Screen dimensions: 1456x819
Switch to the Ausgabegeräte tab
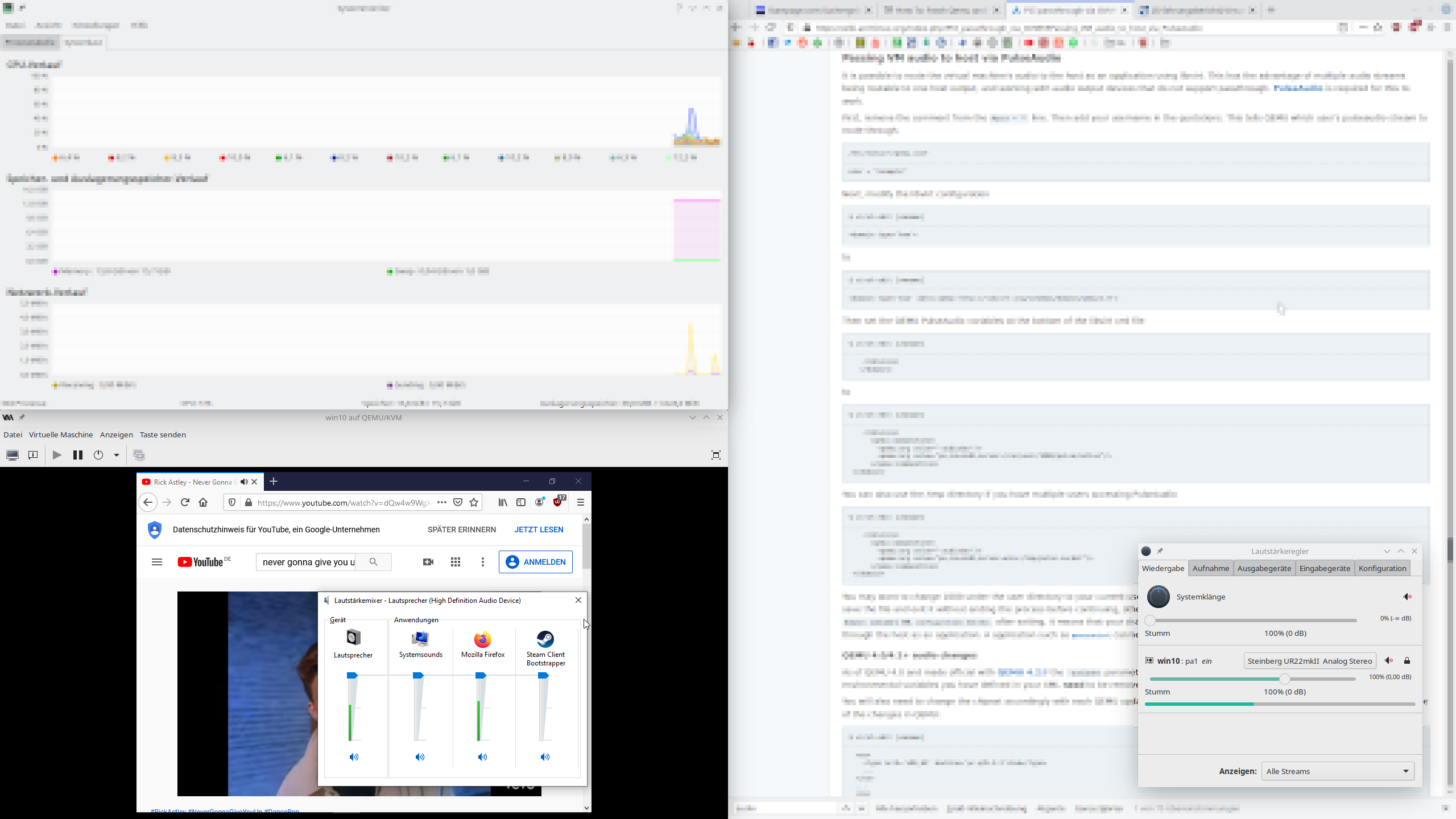click(1264, 568)
